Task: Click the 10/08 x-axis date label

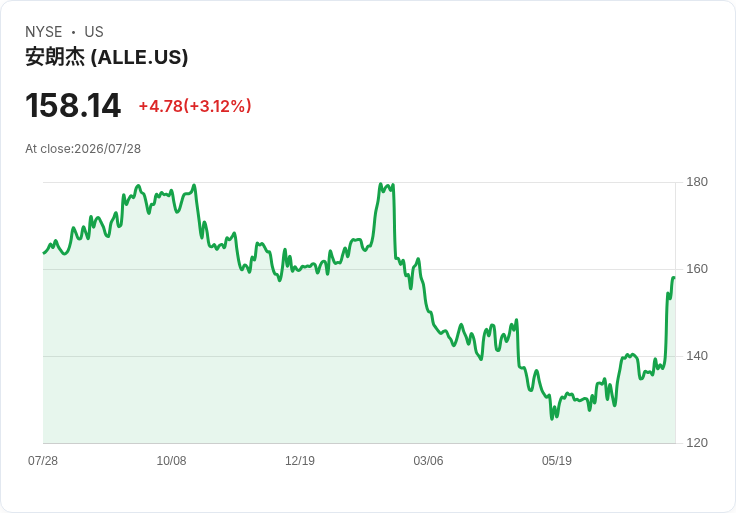Action: [171, 460]
